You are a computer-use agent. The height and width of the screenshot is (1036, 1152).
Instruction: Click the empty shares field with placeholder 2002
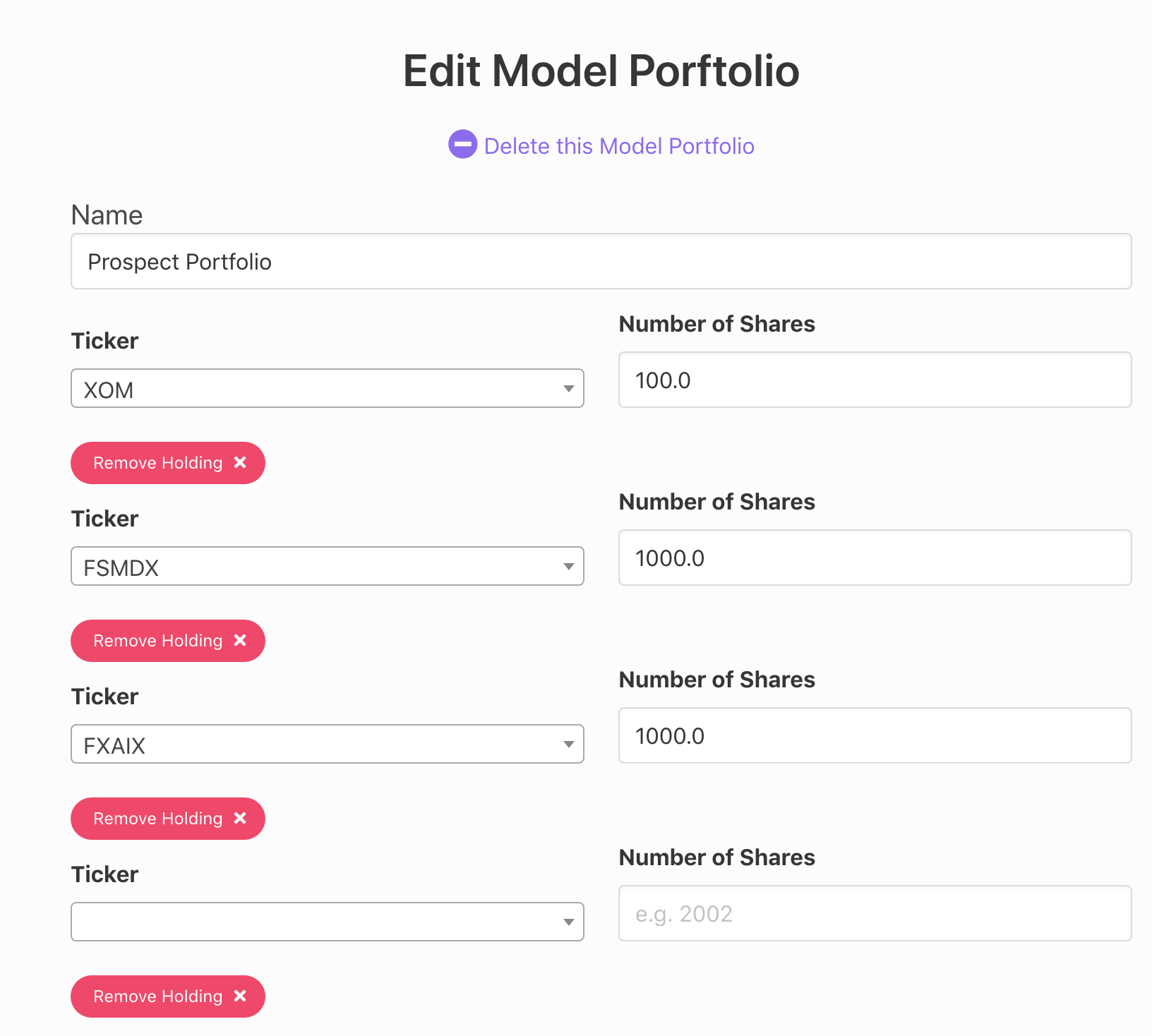point(875,913)
